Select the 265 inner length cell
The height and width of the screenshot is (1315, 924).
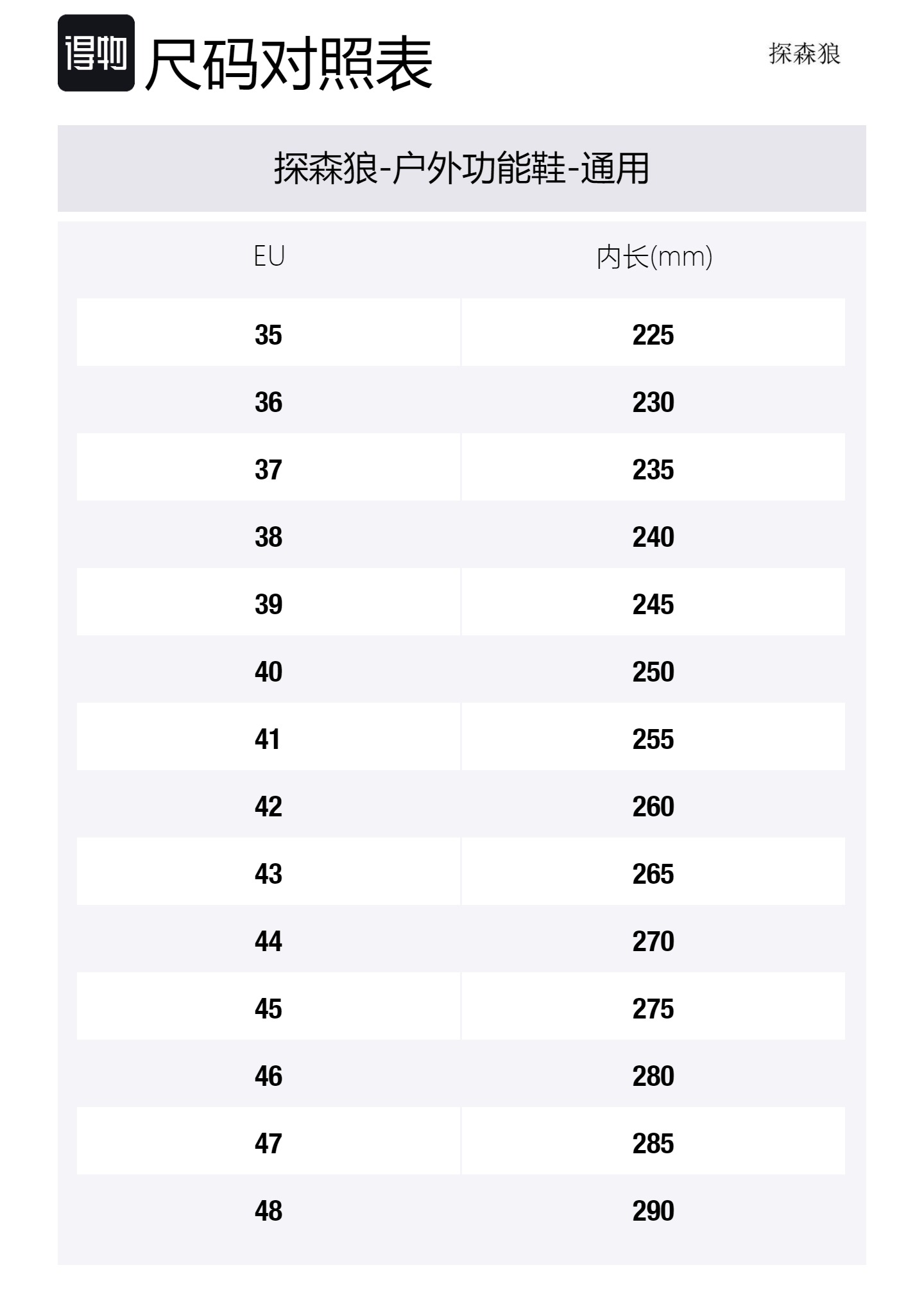[653, 874]
